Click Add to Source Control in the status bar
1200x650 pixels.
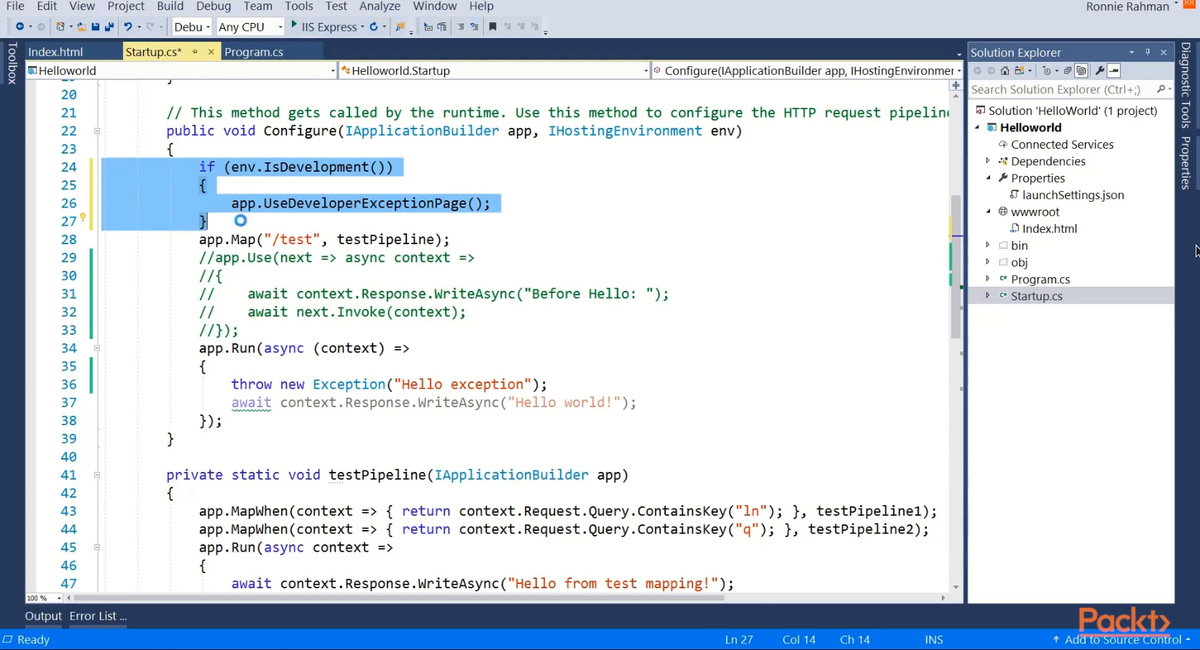1121,640
